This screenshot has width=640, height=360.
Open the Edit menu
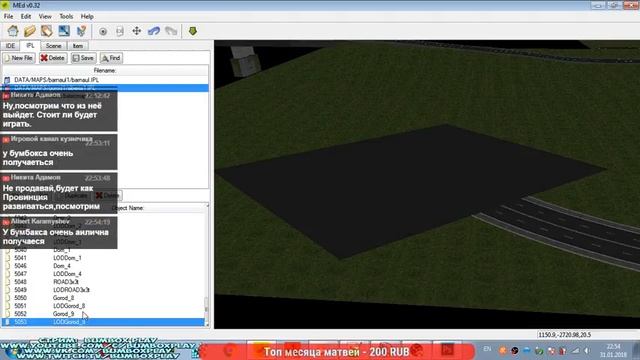coord(26,16)
